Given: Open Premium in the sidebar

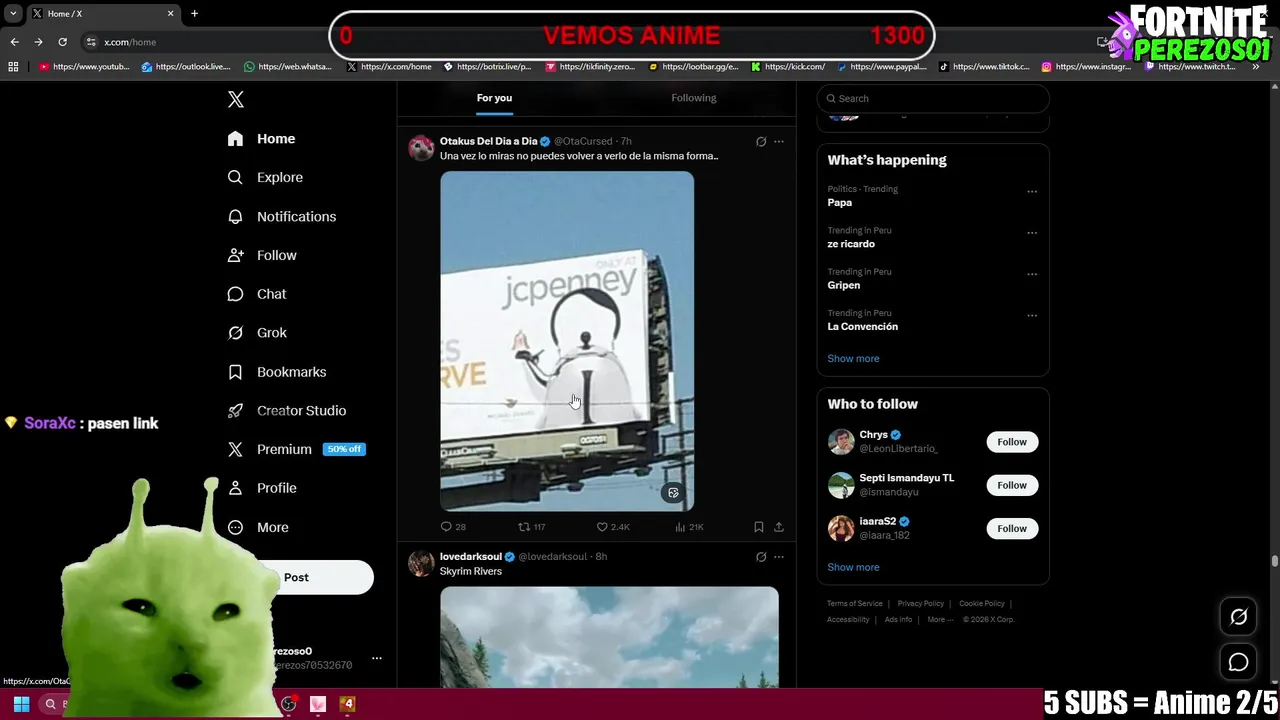Looking at the screenshot, I should (x=296, y=449).
